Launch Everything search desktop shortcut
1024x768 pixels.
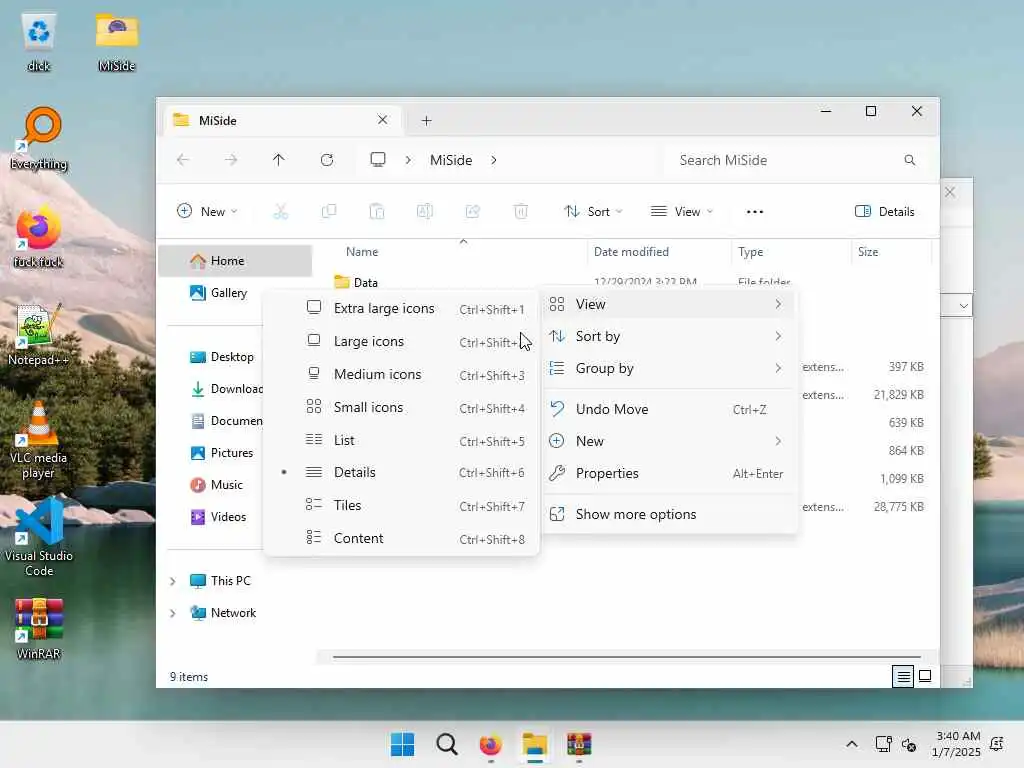point(39,138)
